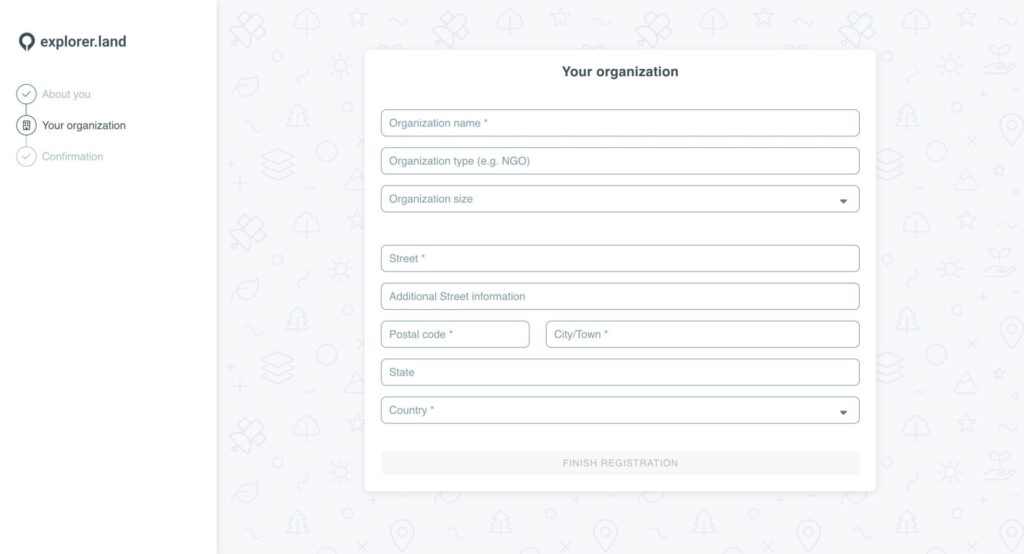Focus the State input field
Image resolution: width=1024 pixels, height=554 pixels.
[x=620, y=372]
